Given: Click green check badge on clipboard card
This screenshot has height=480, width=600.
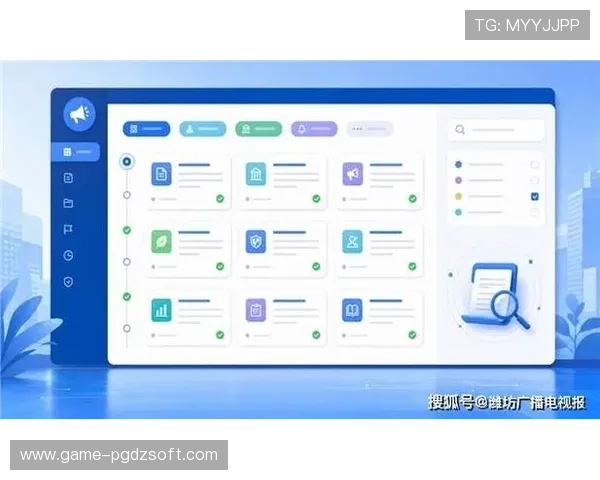Looking at the screenshot, I should [x=316, y=335].
